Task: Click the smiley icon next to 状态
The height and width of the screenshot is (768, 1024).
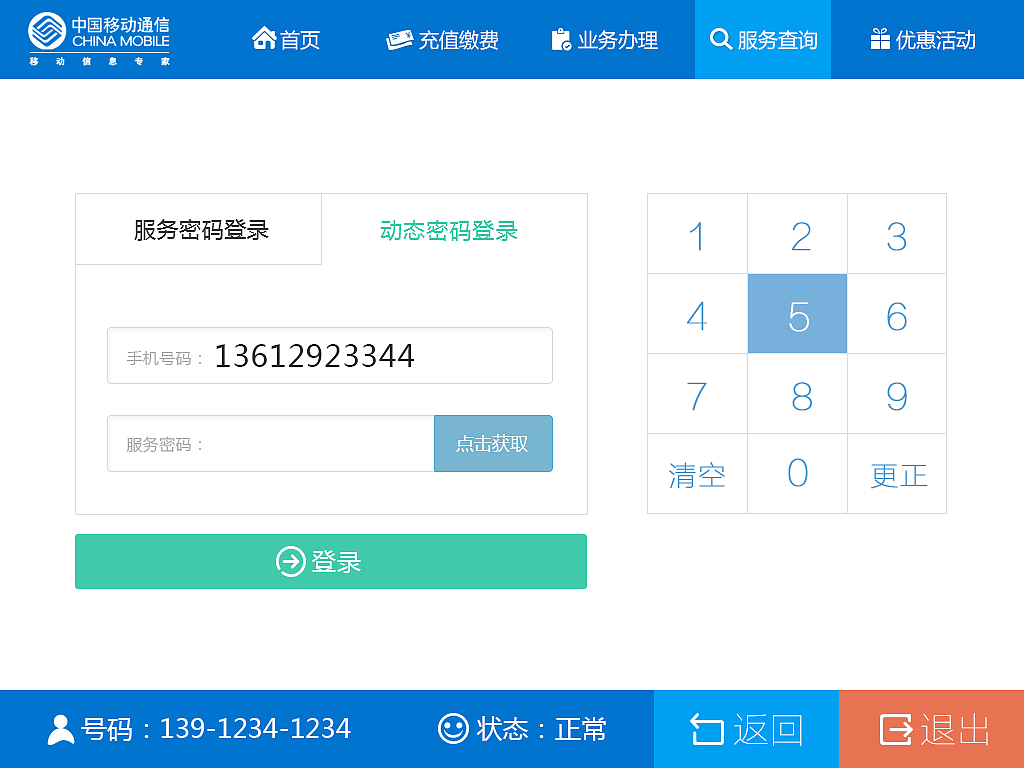Action: (453, 729)
